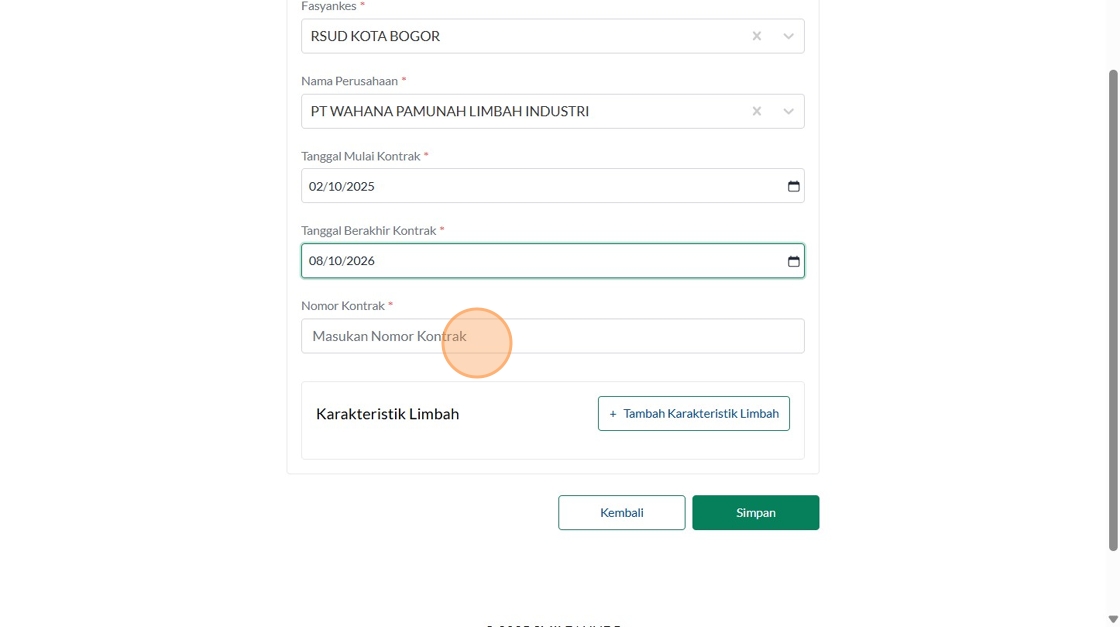
Task: Clear the Fasyankes selection with X
Action: pos(757,36)
